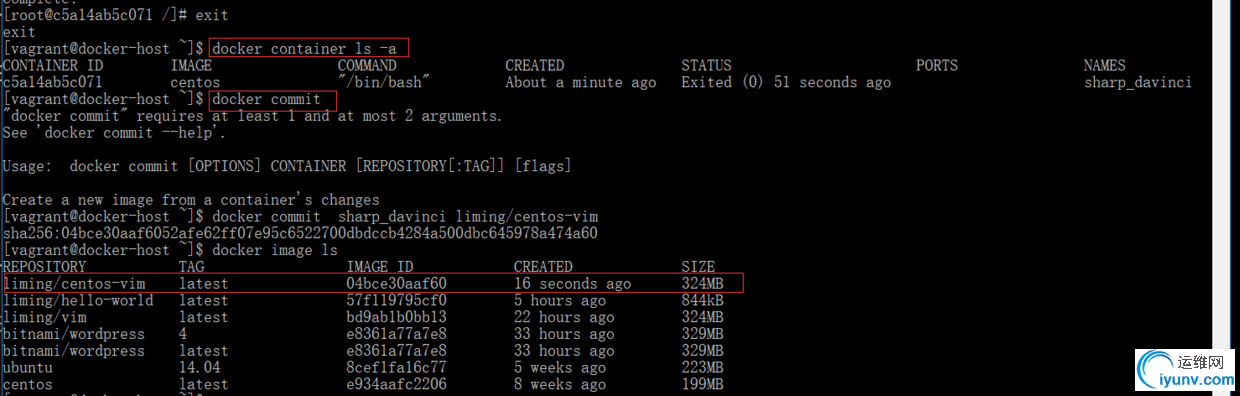Click the 'docker commit sharp_davinci liming/centos-vim' command

click(405, 216)
